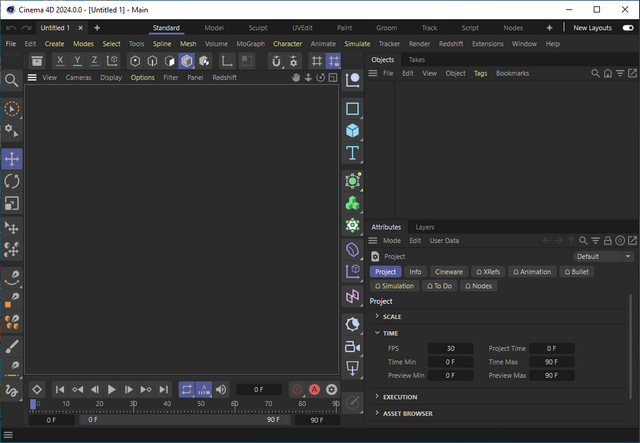Open the viewport hamburger menu
The width and height of the screenshot is (640, 443).
click(32, 78)
